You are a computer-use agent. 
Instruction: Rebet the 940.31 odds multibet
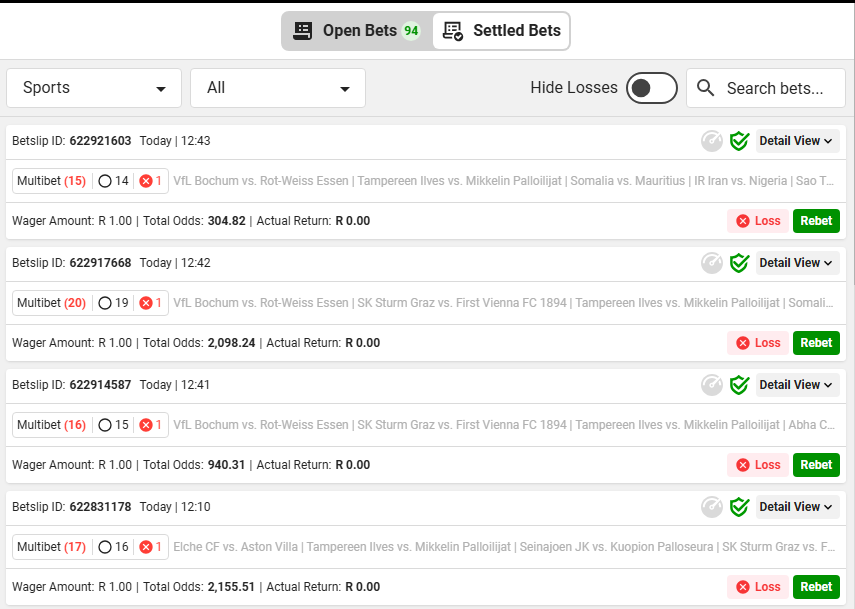[816, 465]
